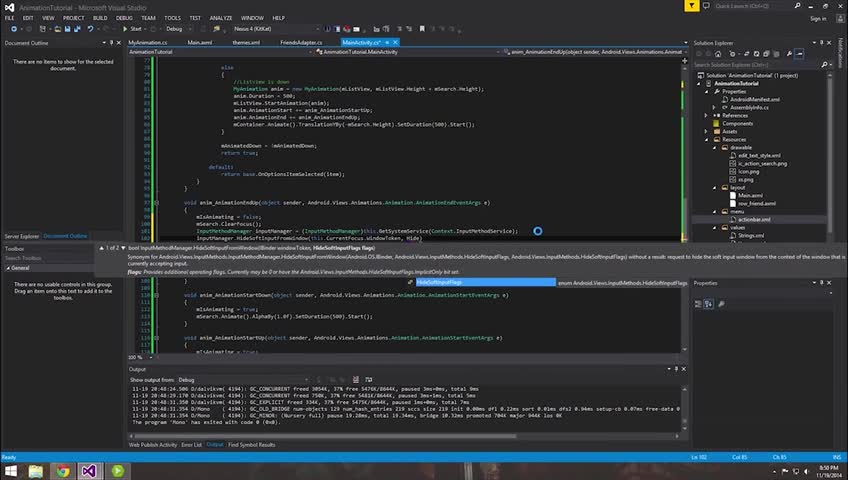Screen dimensions: 848x480
Task: Open the Solution Configurations Debug dropdown
Action: click(x=178, y=29)
